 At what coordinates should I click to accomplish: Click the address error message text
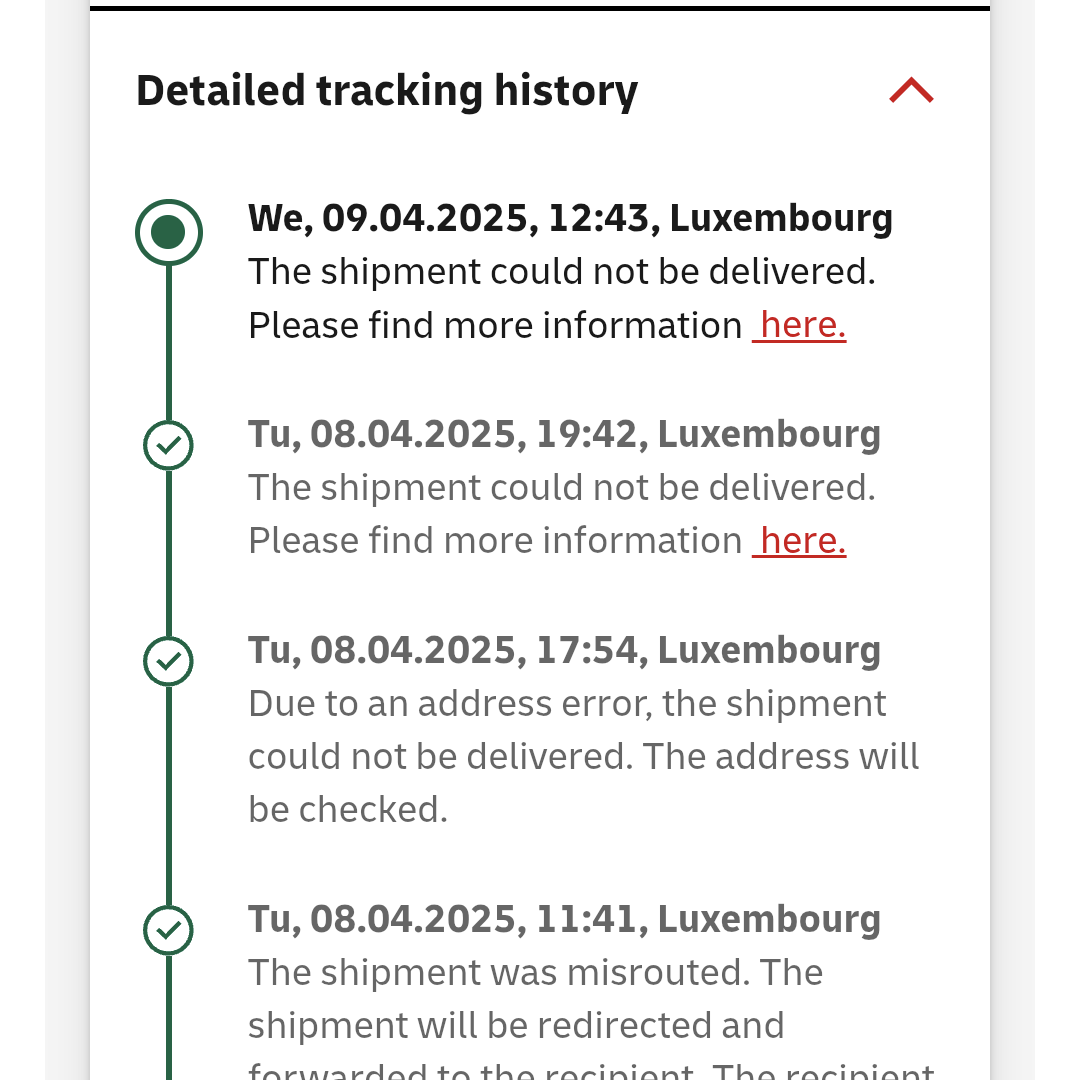[583, 756]
